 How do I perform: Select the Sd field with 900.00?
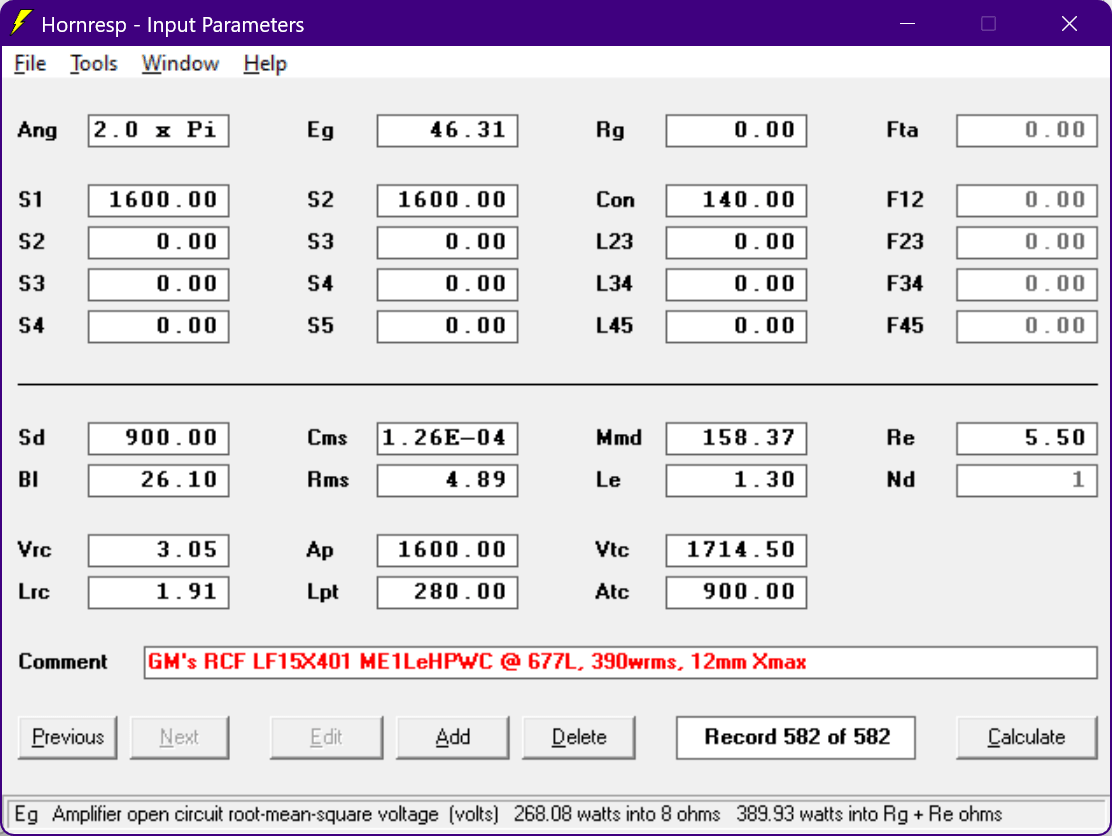(158, 438)
